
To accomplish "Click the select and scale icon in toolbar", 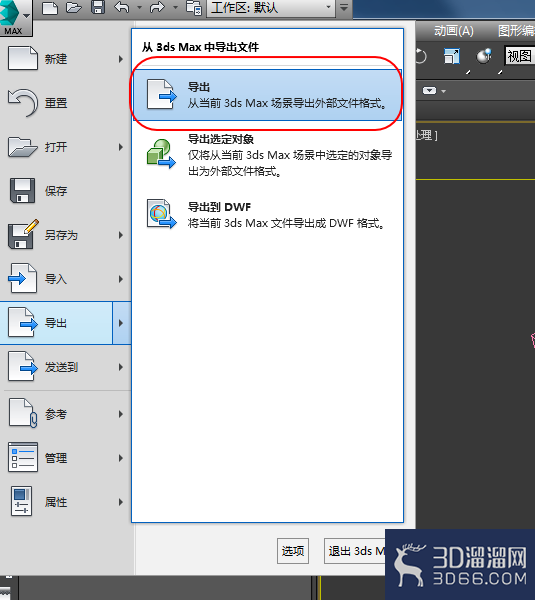I will [x=452, y=57].
